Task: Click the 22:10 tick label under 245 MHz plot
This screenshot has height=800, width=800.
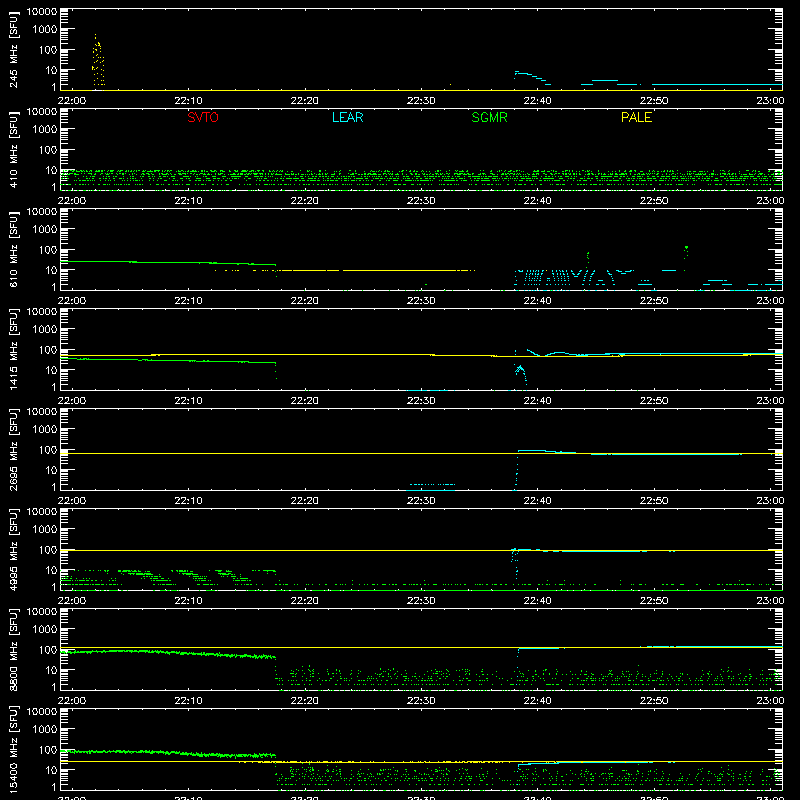Action: coord(188,101)
